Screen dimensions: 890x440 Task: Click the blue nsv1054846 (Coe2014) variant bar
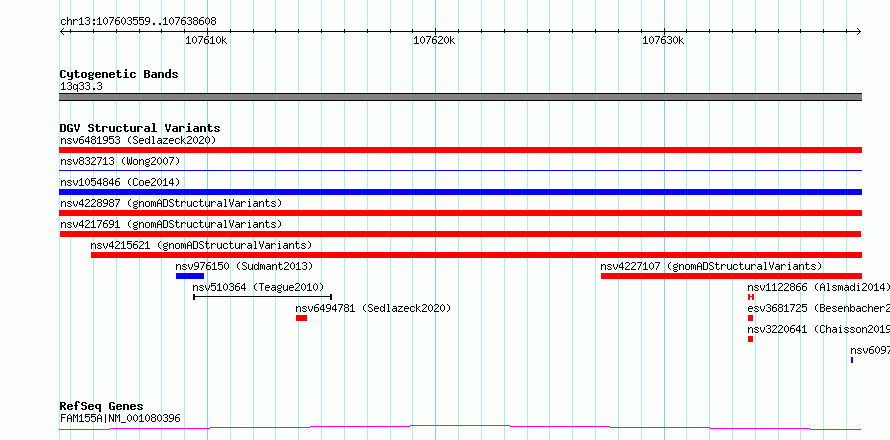[x=460, y=192]
